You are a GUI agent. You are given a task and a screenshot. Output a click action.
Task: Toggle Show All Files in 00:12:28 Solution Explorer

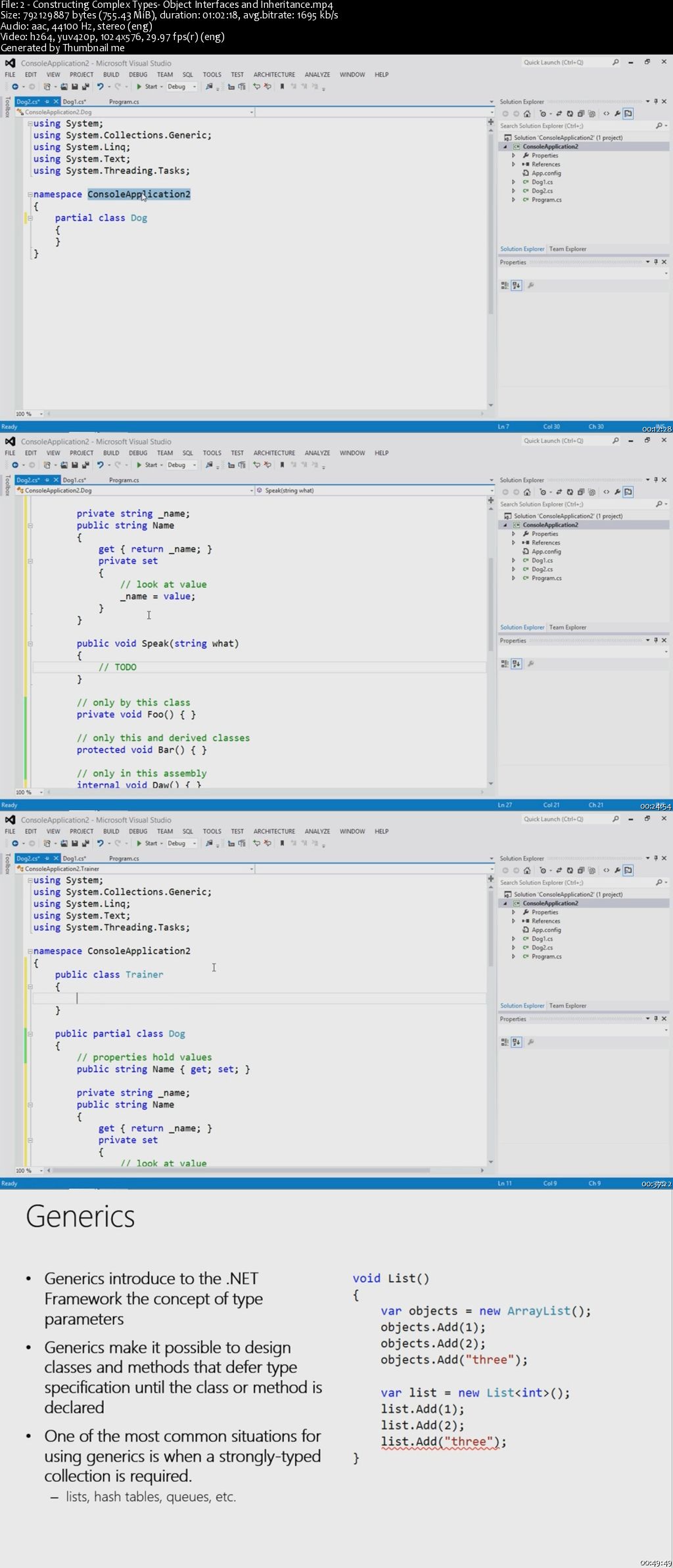pyautogui.click(x=592, y=114)
